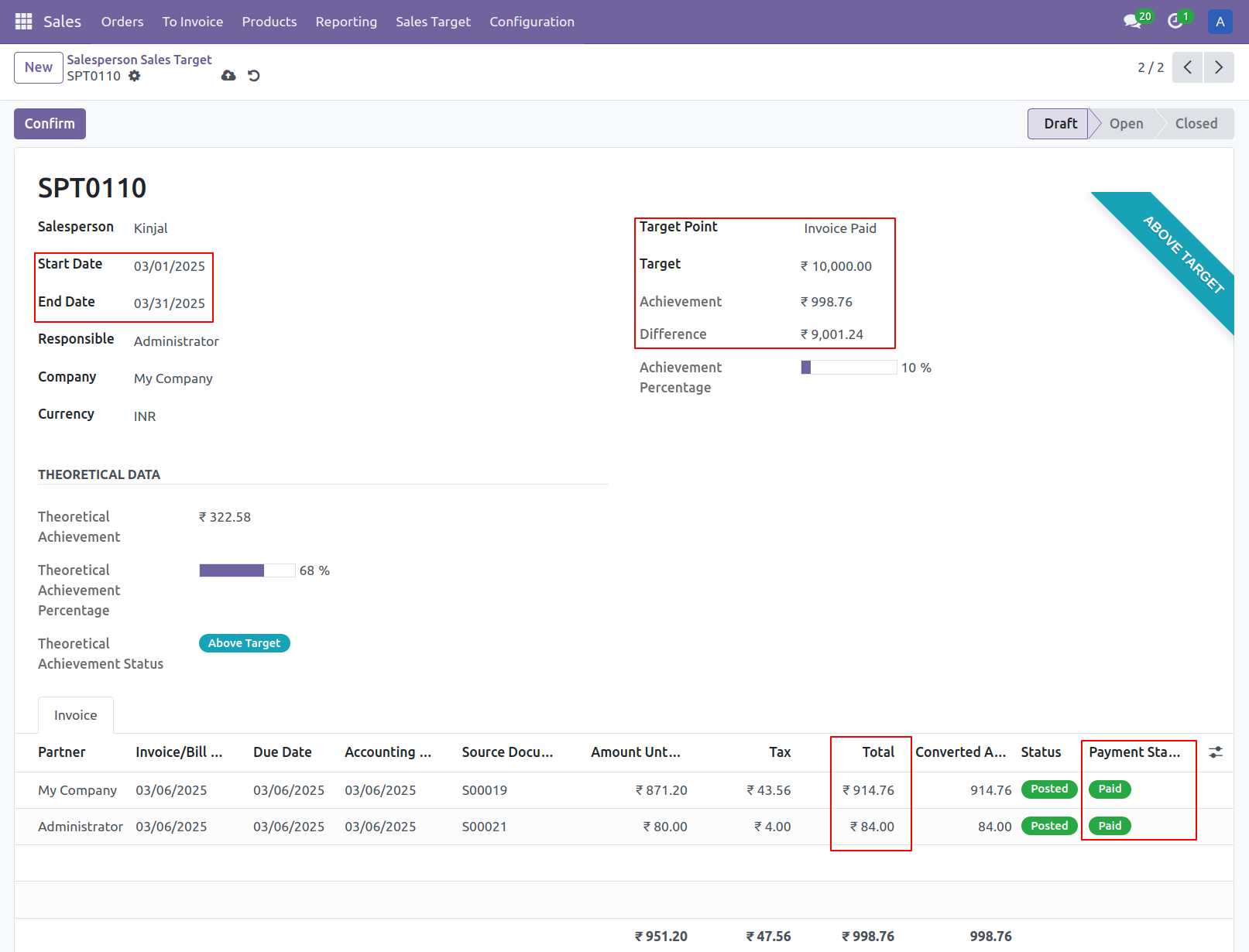Open the Salesperson Sales Target breadcrumb
The image size is (1249, 952).
click(139, 59)
